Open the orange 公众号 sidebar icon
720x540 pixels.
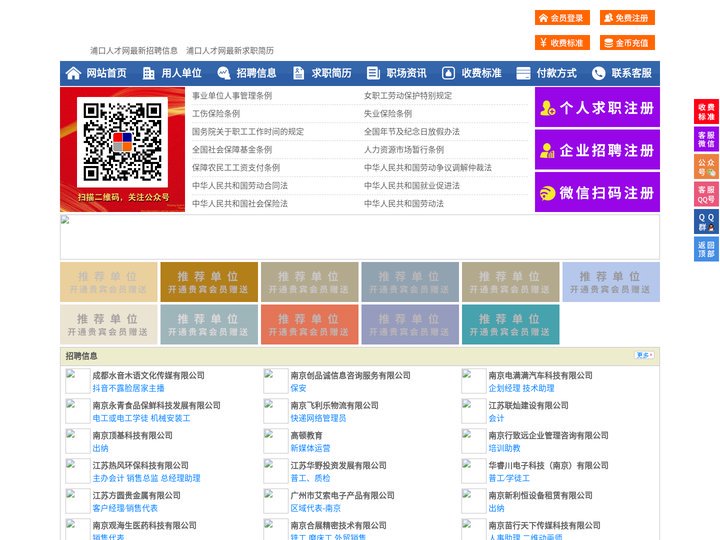click(706, 167)
